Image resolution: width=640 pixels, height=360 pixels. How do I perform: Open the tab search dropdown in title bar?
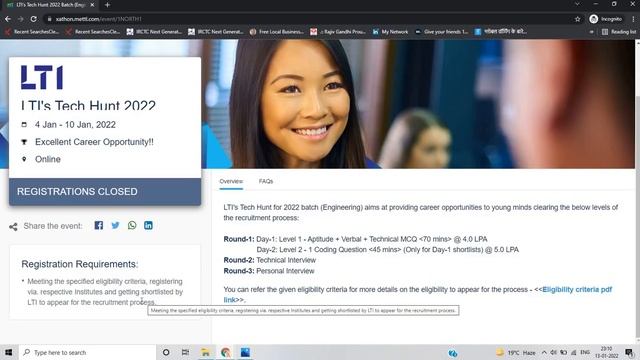pos(577,4)
